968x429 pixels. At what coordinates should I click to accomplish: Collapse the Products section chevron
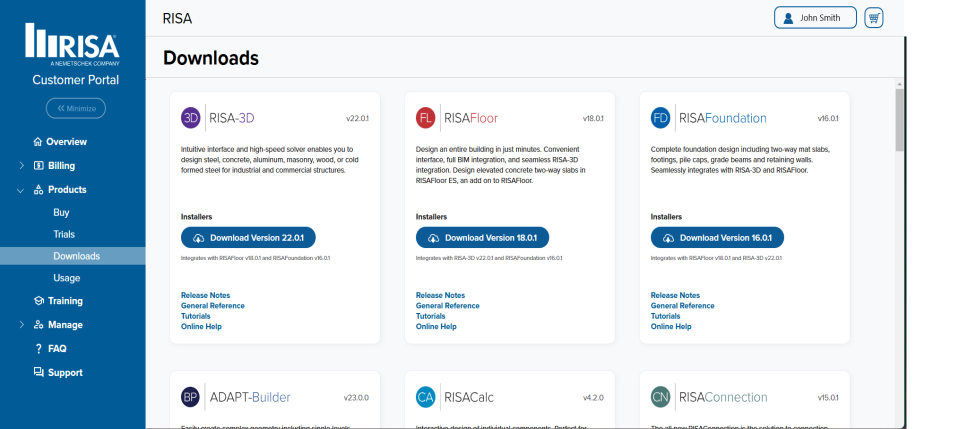coord(21,190)
